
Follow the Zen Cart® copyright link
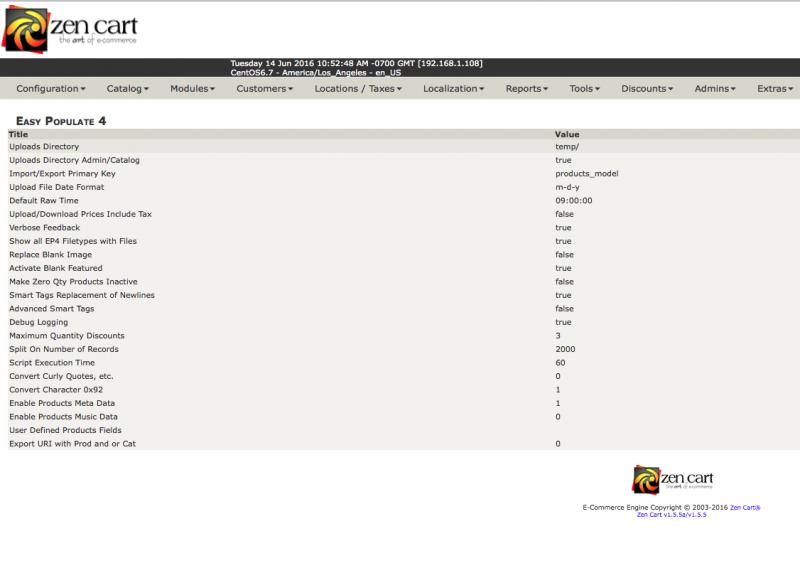[745, 508]
